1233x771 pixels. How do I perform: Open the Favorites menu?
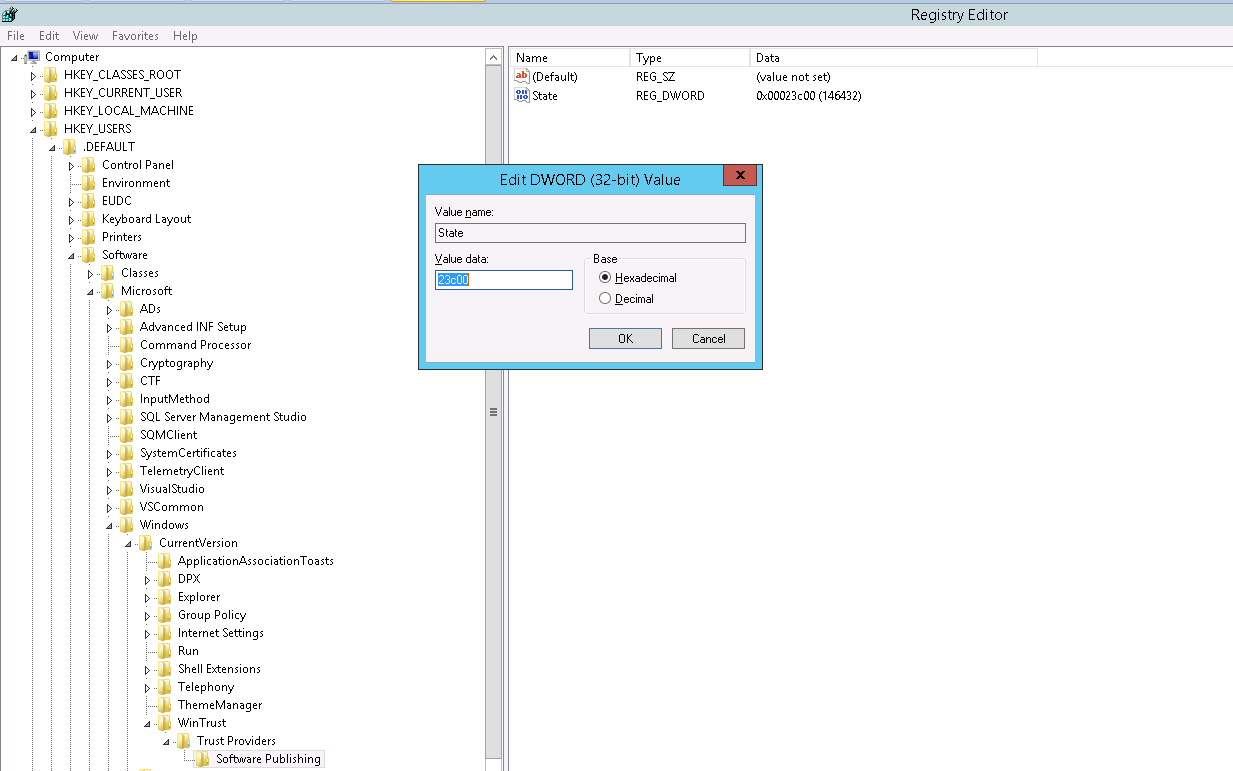(x=135, y=36)
